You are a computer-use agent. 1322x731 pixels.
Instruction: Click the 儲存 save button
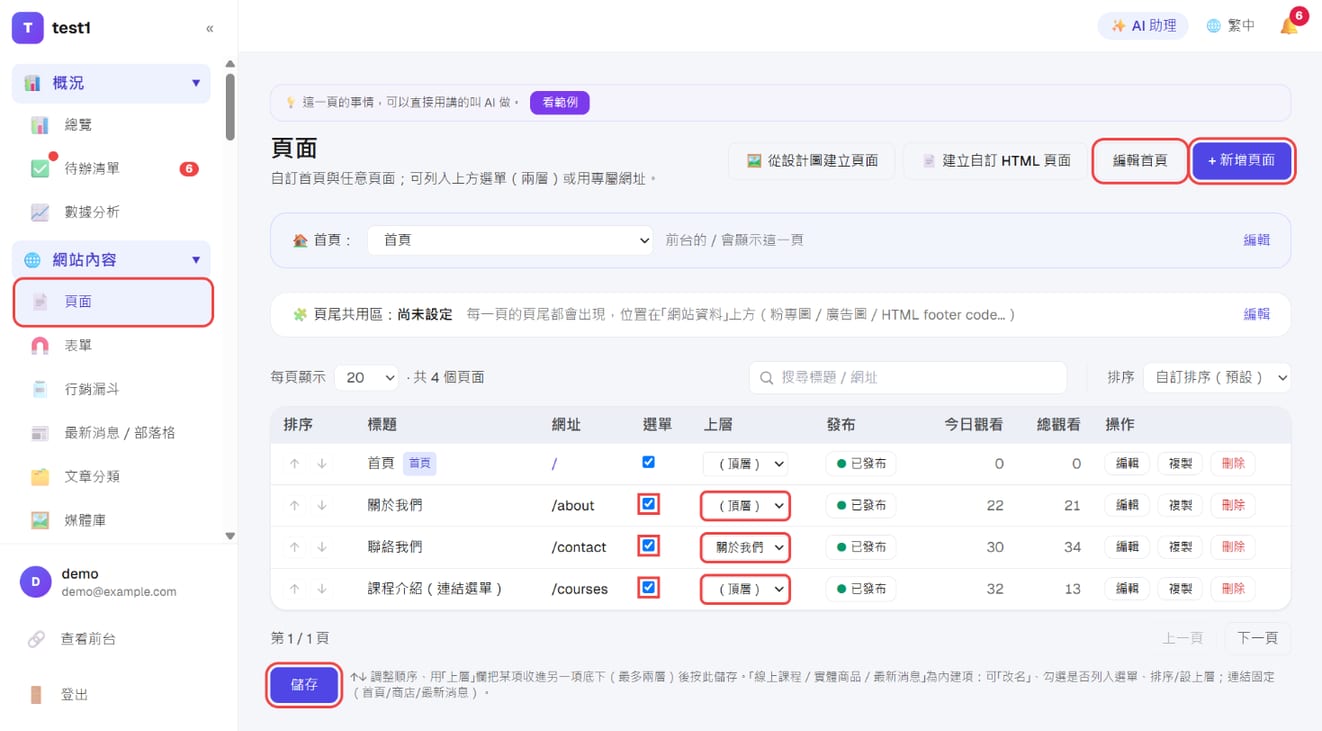(x=304, y=685)
